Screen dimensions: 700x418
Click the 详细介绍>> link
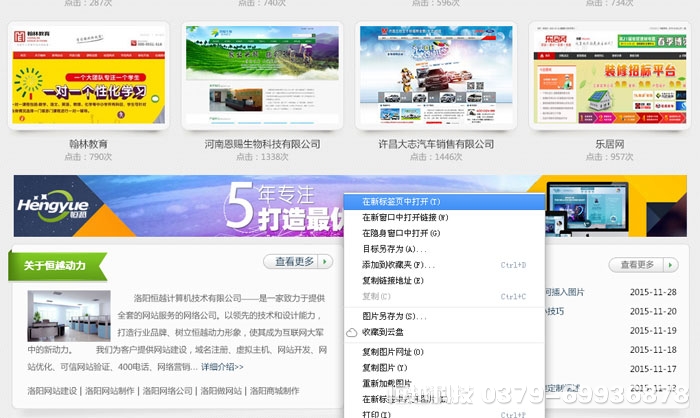pos(227,367)
